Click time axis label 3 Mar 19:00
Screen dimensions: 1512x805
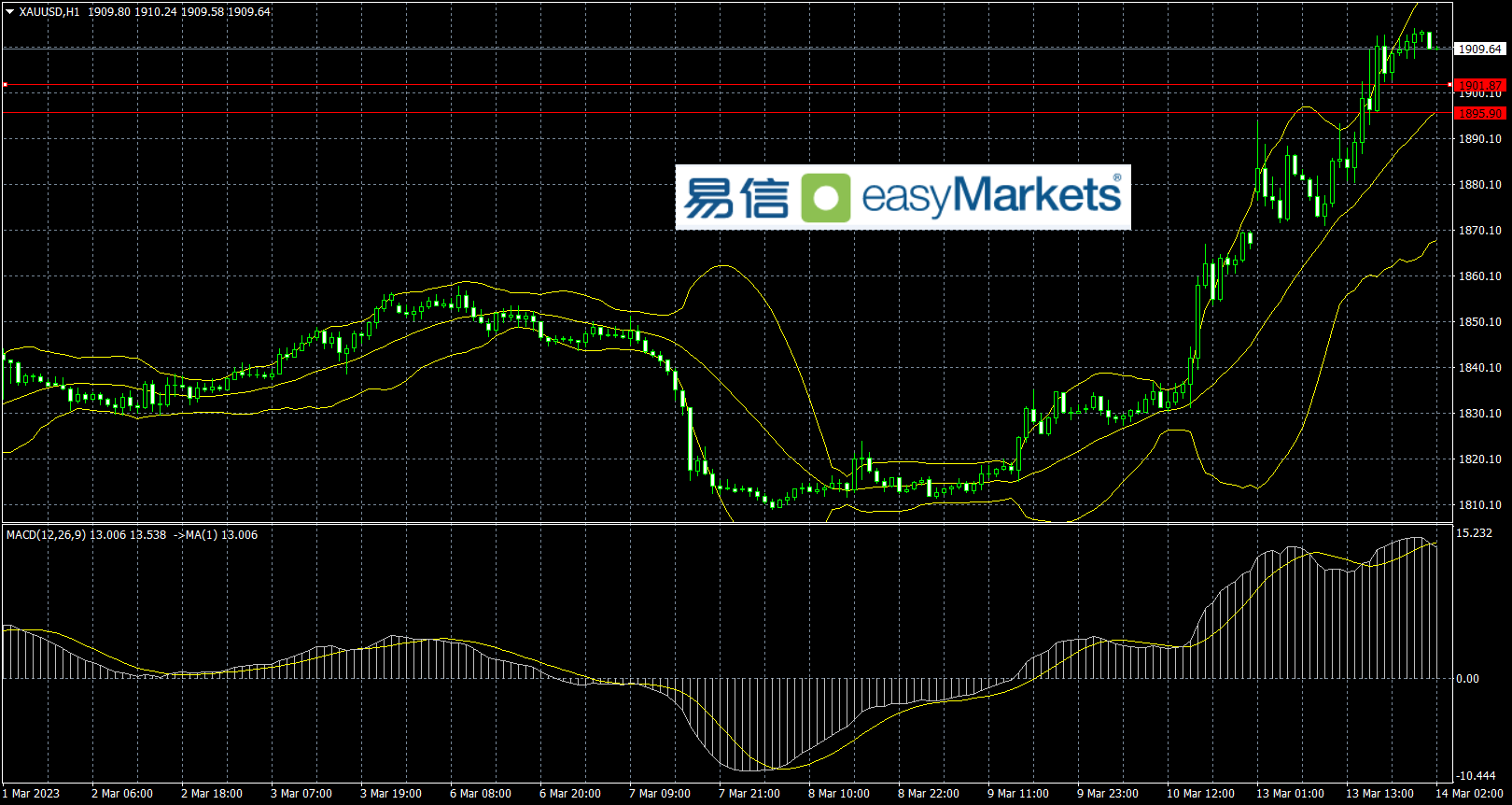(391, 794)
